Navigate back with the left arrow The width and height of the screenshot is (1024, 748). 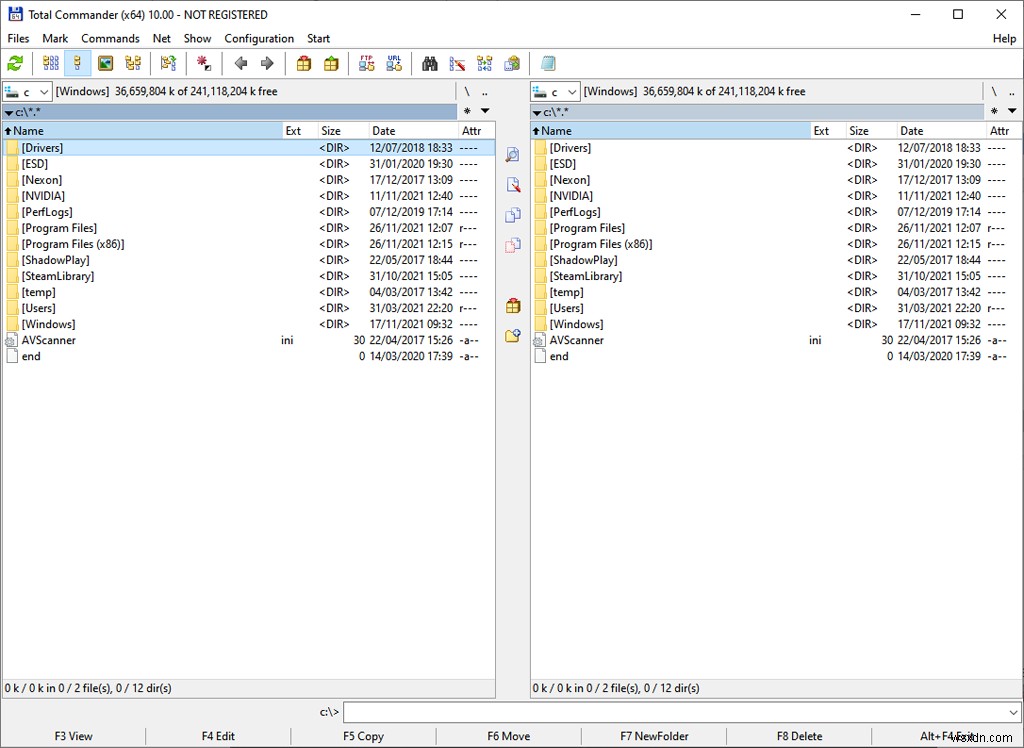pos(240,63)
